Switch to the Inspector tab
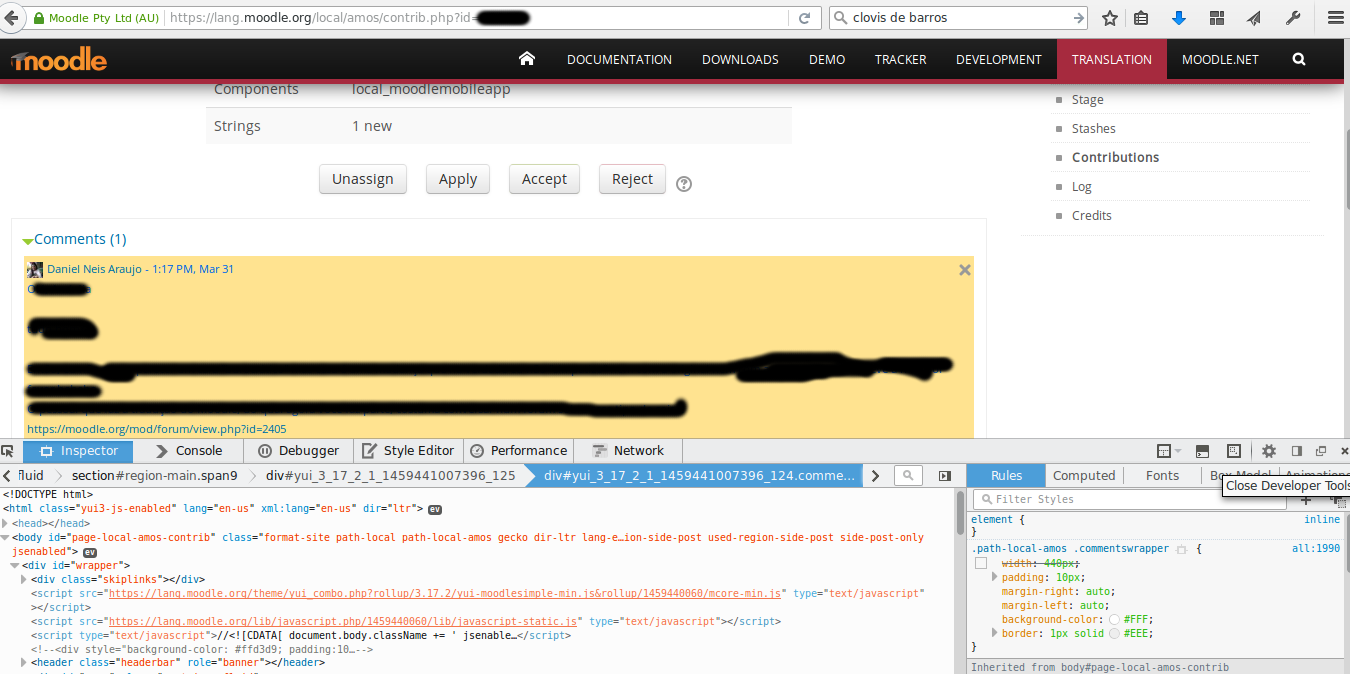 78,451
